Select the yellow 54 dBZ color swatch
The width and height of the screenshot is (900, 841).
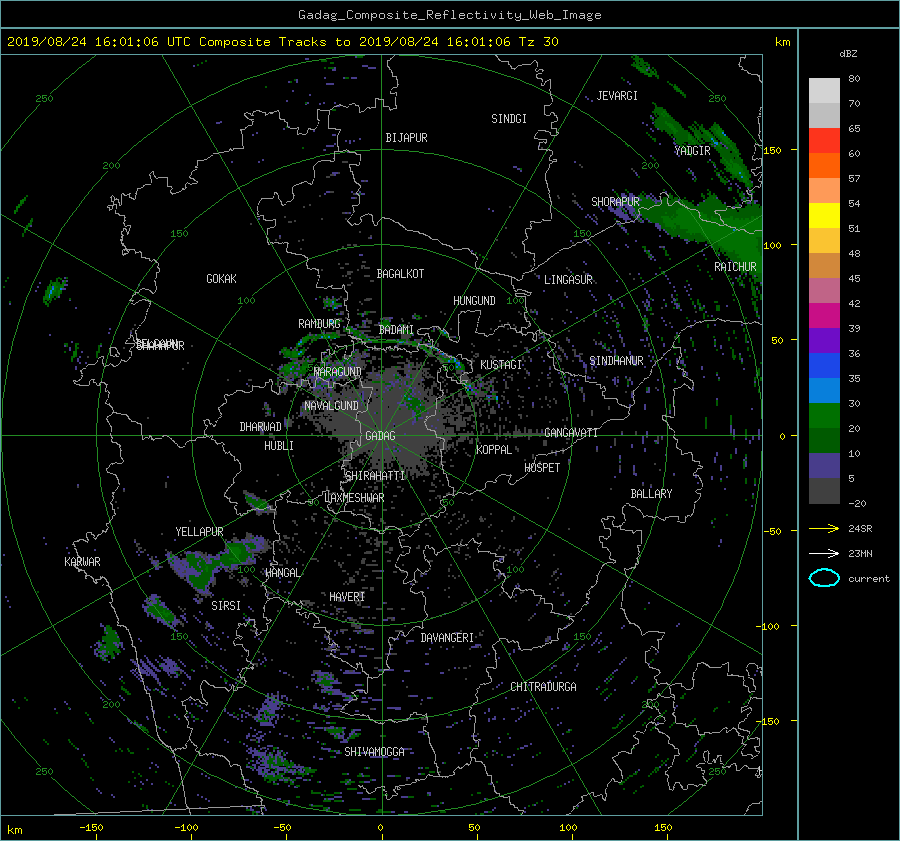[x=824, y=215]
